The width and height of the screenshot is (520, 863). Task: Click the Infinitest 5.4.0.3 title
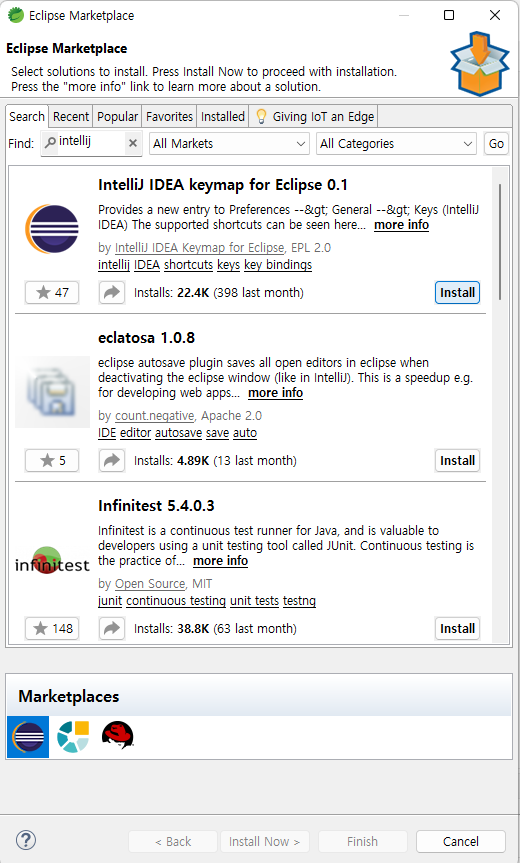[x=156, y=506]
